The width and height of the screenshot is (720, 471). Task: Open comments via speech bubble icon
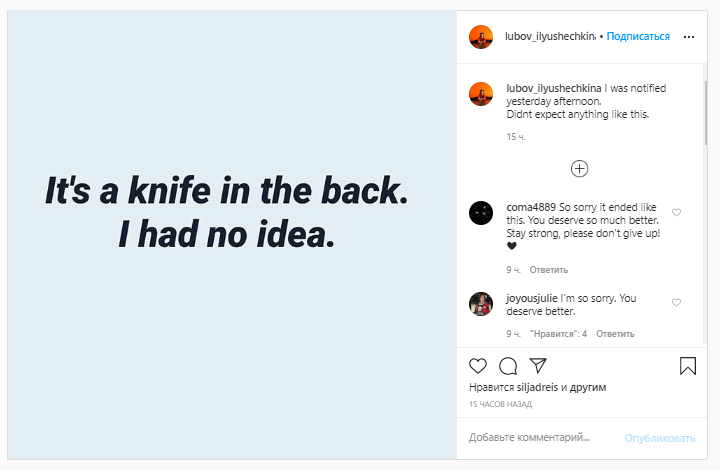click(x=508, y=366)
